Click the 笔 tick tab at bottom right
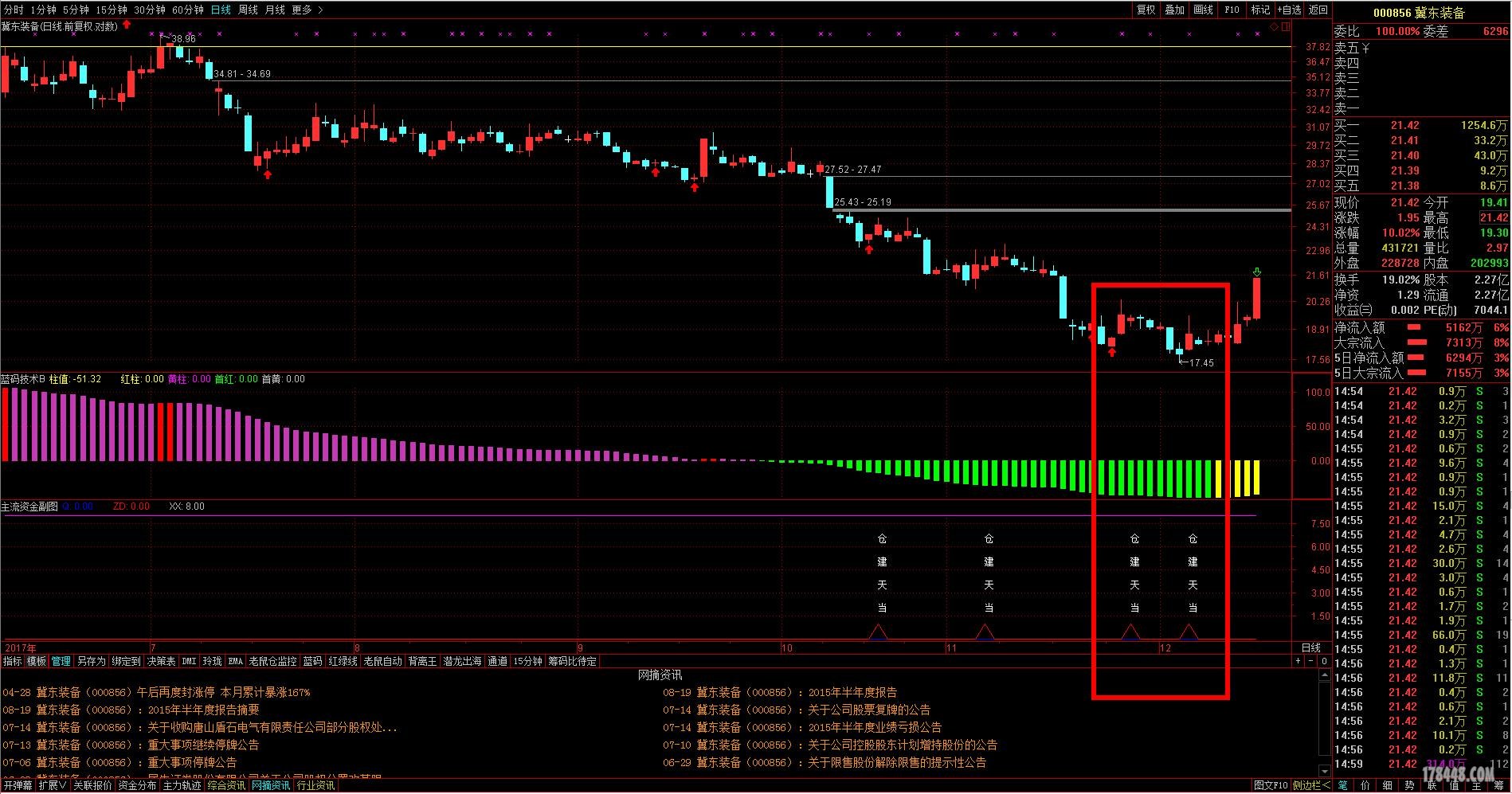The image size is (1512, 794). 1343,785
